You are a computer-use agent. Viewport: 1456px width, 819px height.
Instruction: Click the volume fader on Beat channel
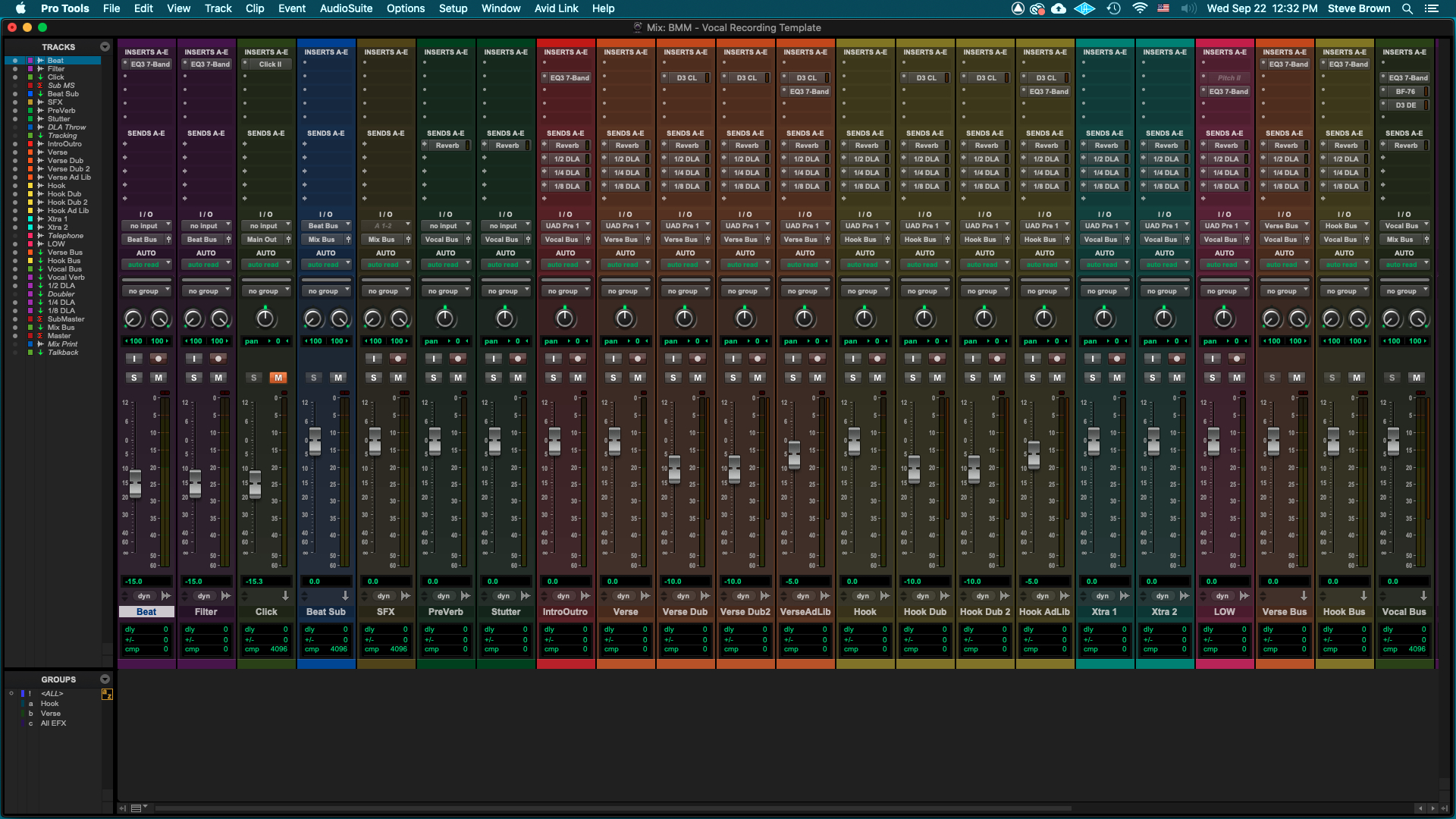[135, 483]
